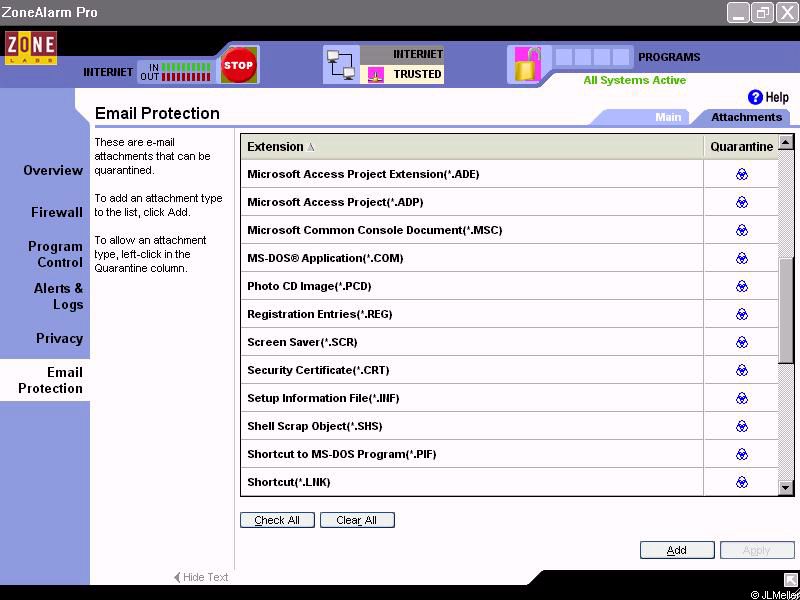Click the corner resize arrow icon
The image size is (800, 600).
tap(790, 580)
